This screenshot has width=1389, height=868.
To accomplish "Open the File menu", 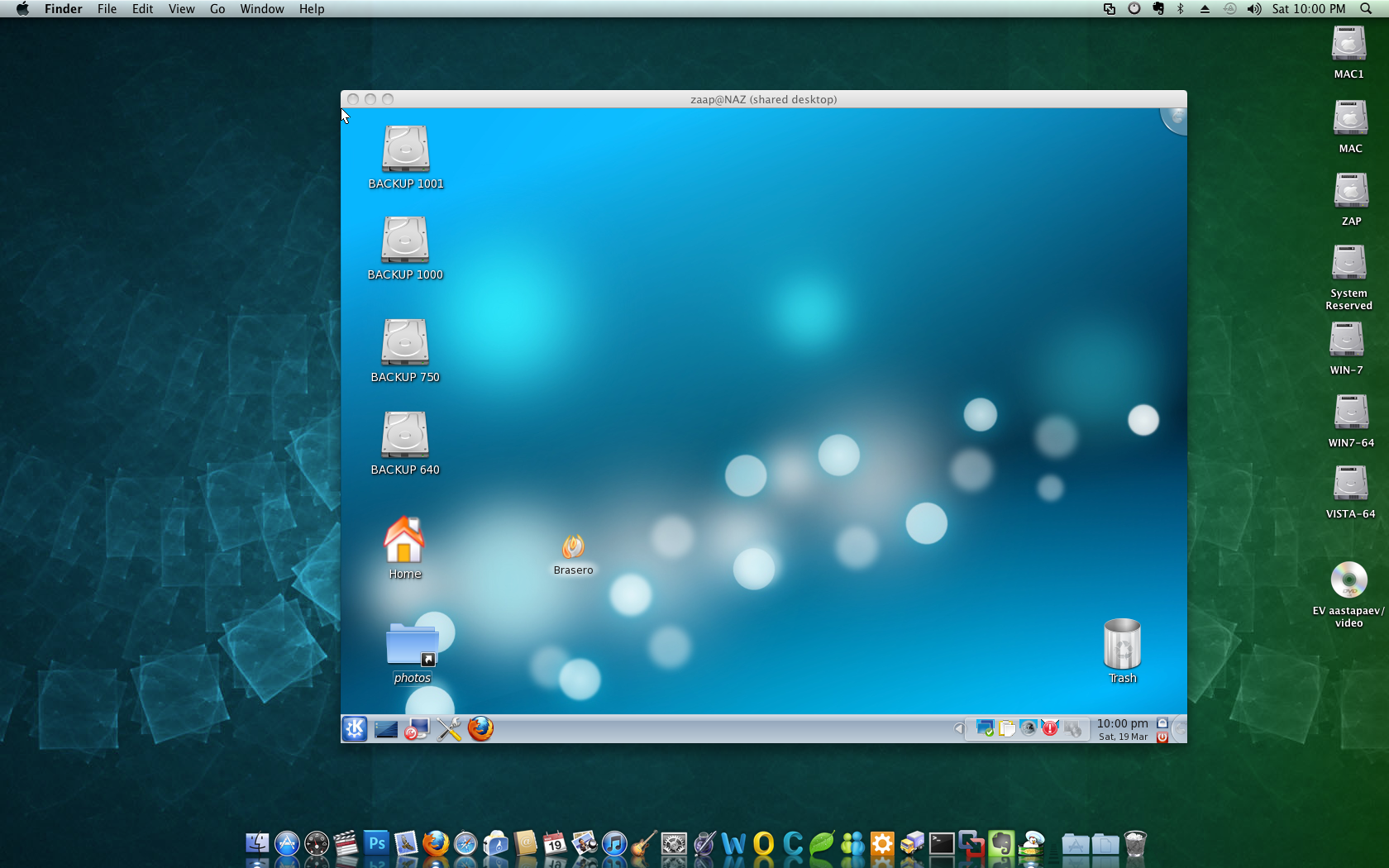I will click(x=107, y=8).
